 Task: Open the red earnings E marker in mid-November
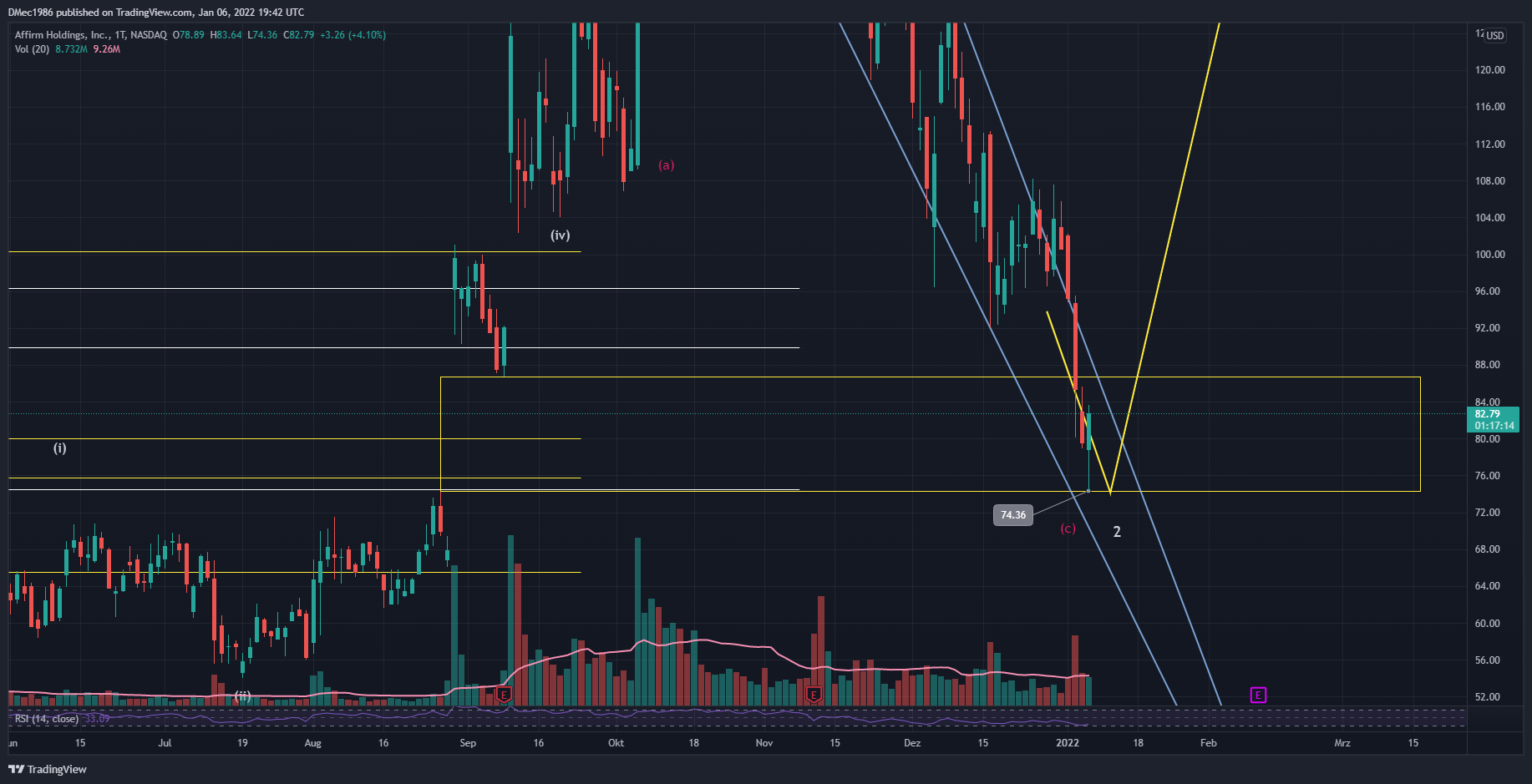point(814,694)
